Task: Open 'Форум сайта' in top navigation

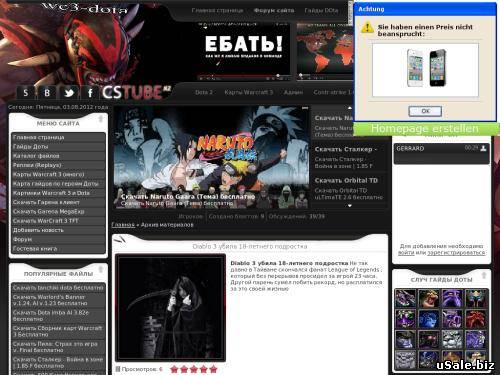Action: click(274, 10)
